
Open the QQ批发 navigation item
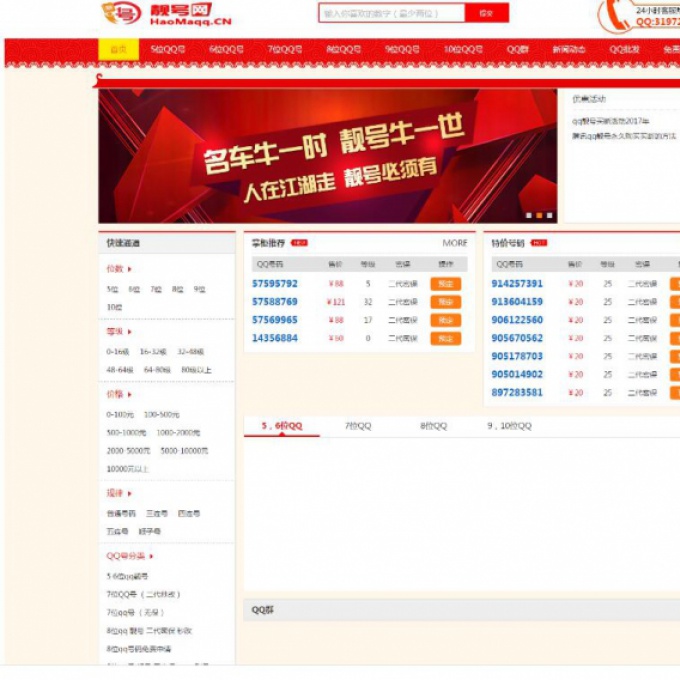624,49
